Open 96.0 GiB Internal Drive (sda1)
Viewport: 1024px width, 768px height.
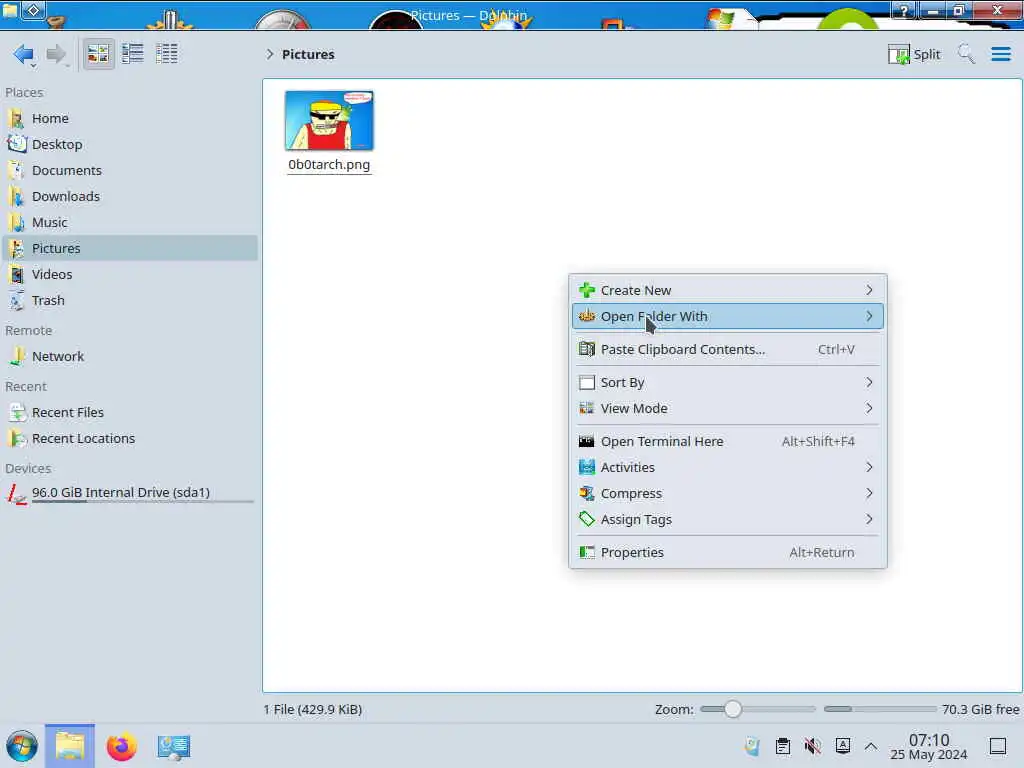[x=131, y=493]
